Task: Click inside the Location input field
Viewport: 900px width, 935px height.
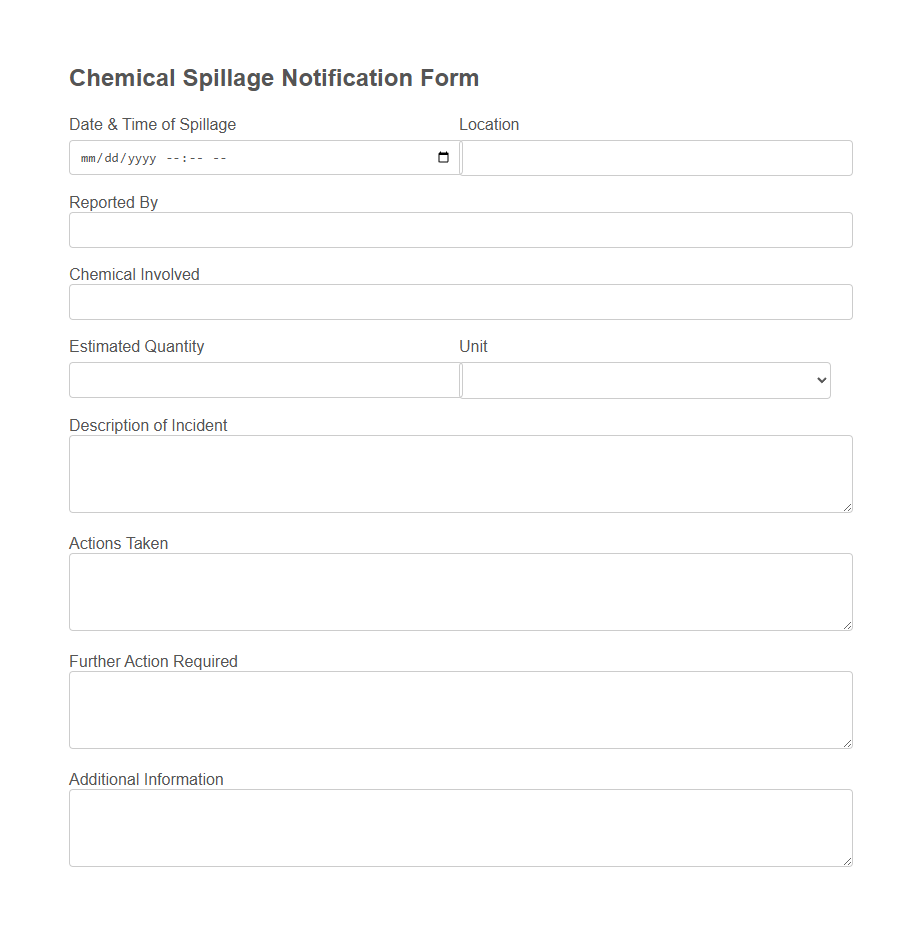Action: coord(656,157)
